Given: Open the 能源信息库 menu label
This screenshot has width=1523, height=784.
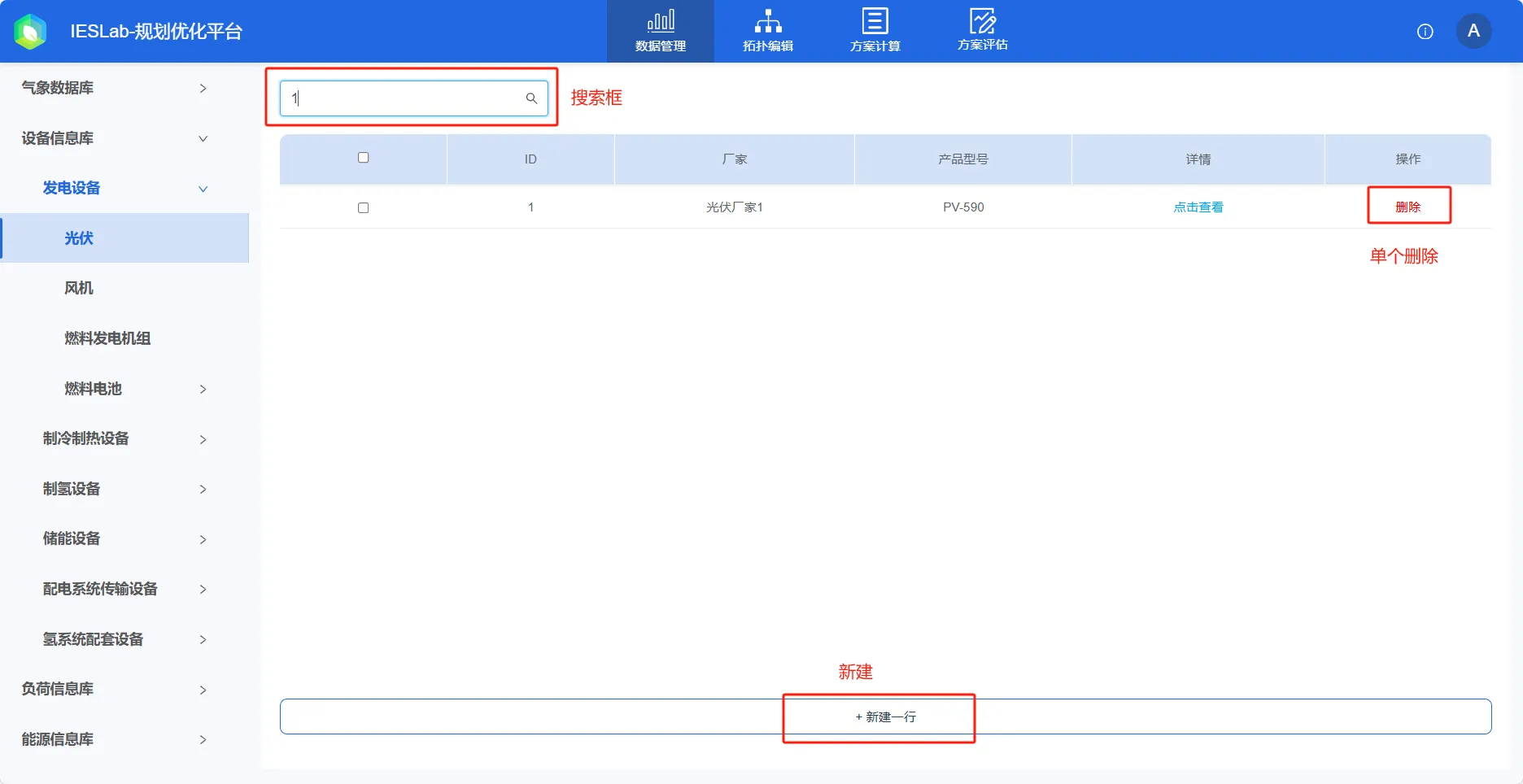Looking at the screenshot, I should (58, 739).
